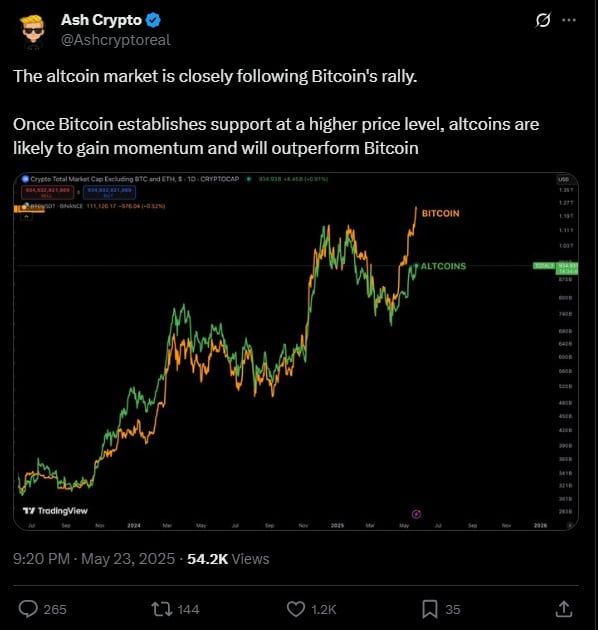Open the Ash Crypto display name link
The width and height of the screenshot is (598, 630).
[x=101, y=20]
